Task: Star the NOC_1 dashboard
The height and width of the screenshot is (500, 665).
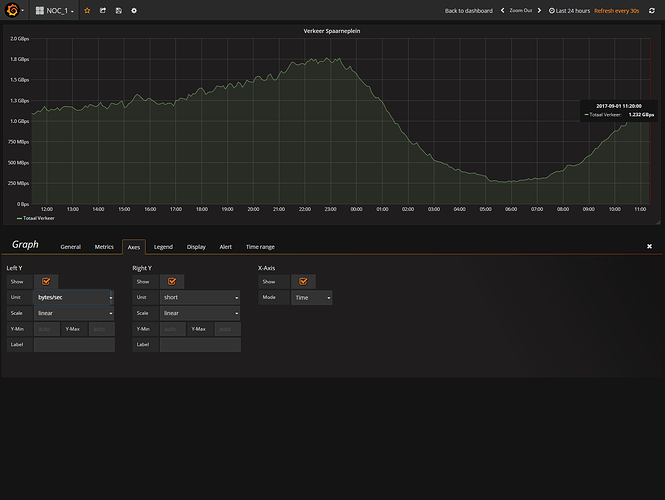Action: coord(87,10)
